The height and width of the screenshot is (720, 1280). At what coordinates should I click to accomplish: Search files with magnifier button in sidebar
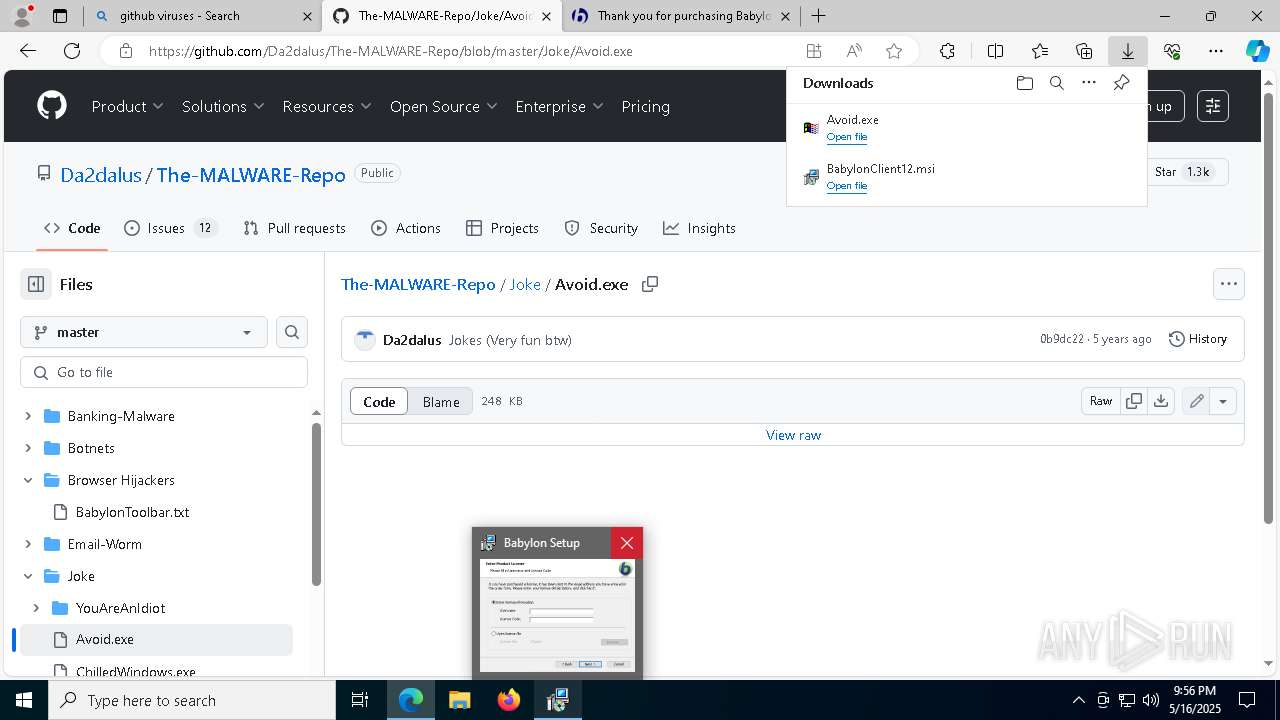pyautogui.click(x=292, y=332)
